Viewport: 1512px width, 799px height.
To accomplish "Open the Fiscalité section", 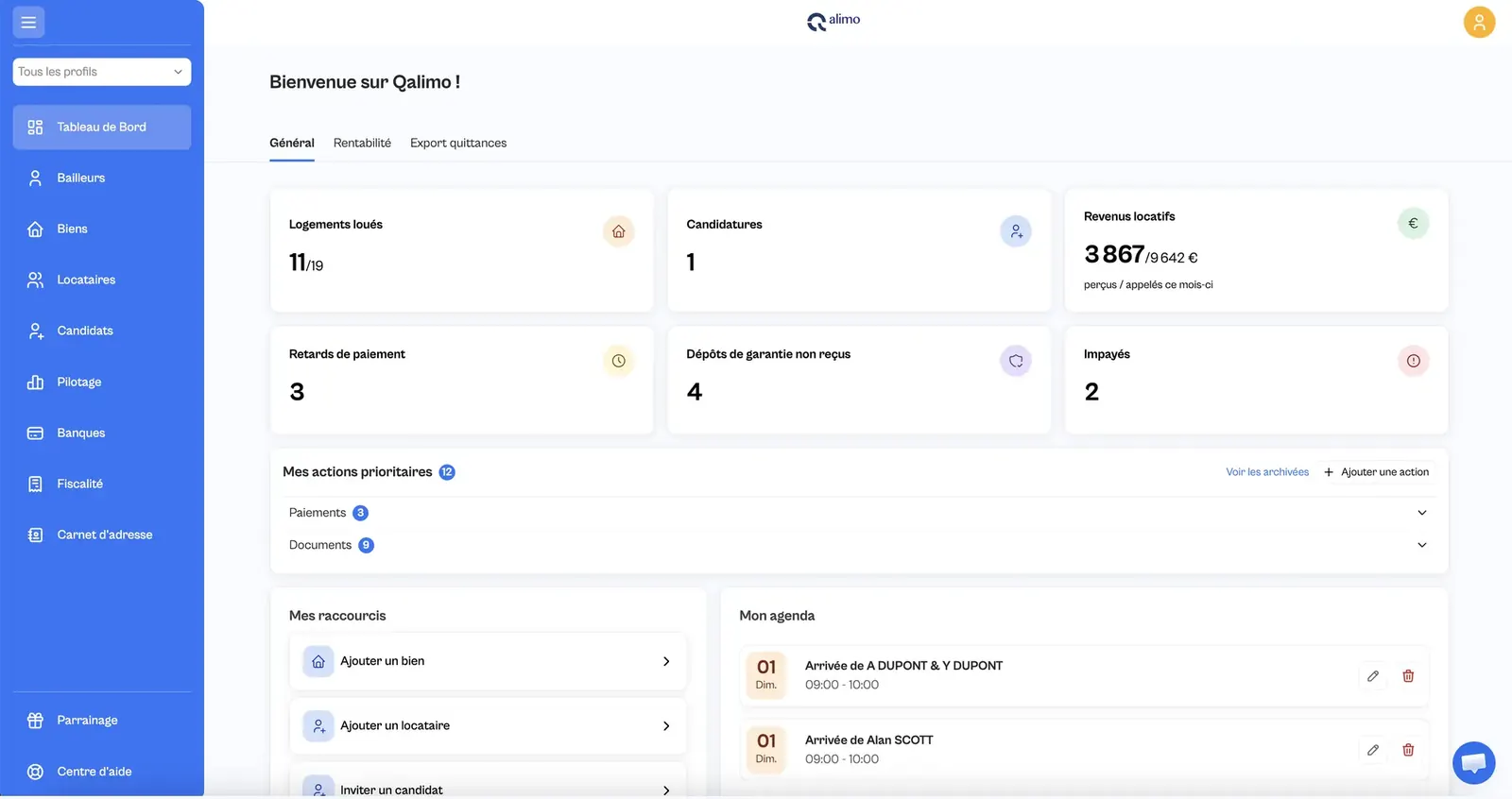I will pyautogui.click(x=102, y=484).
